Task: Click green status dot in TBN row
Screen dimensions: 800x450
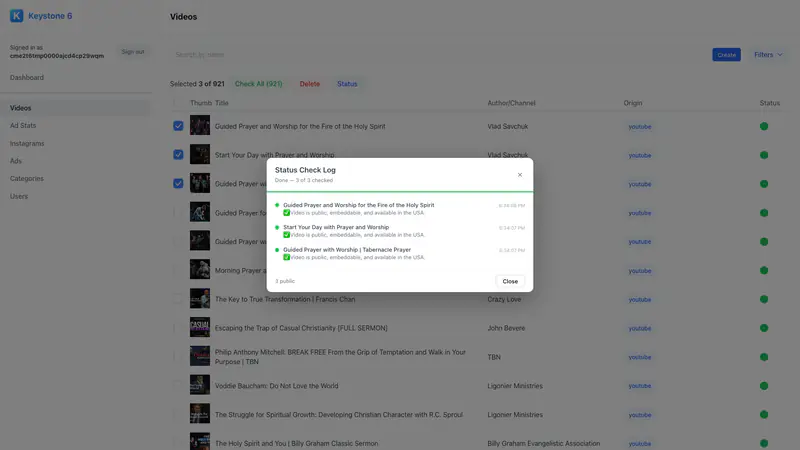Action: point(764,357)
